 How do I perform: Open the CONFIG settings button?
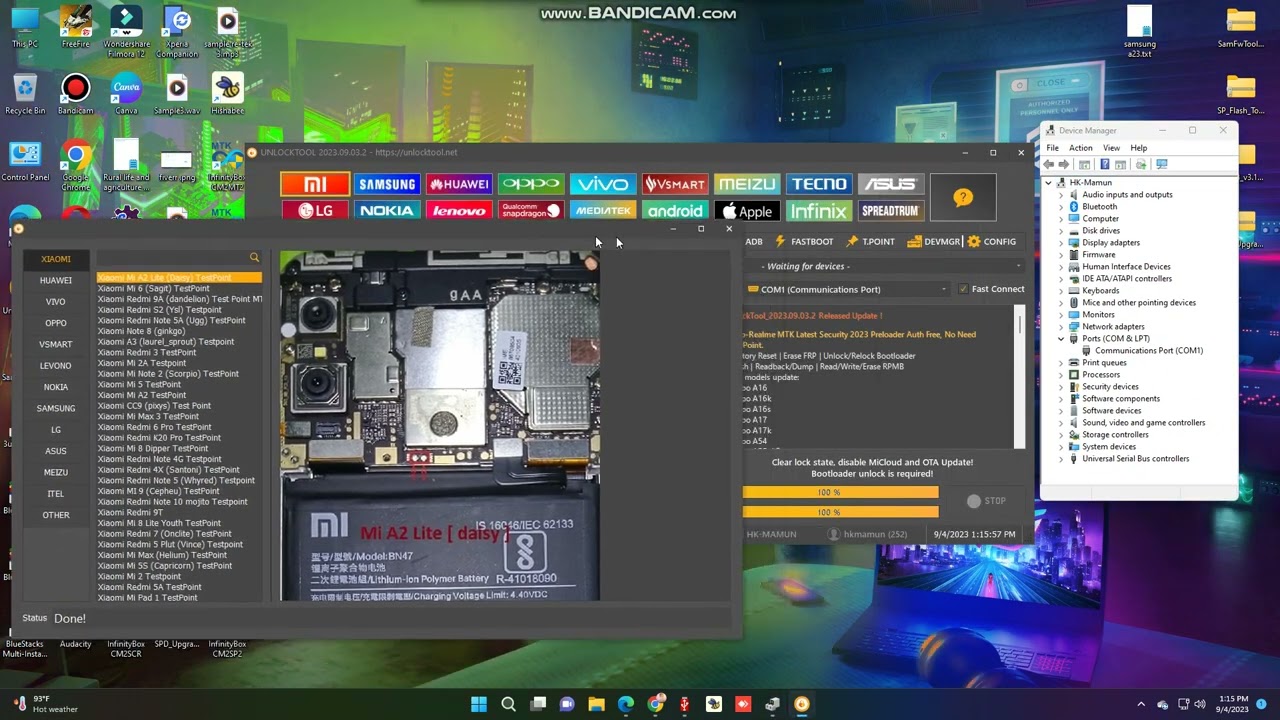pyautogui.click(x=991, y=242)
